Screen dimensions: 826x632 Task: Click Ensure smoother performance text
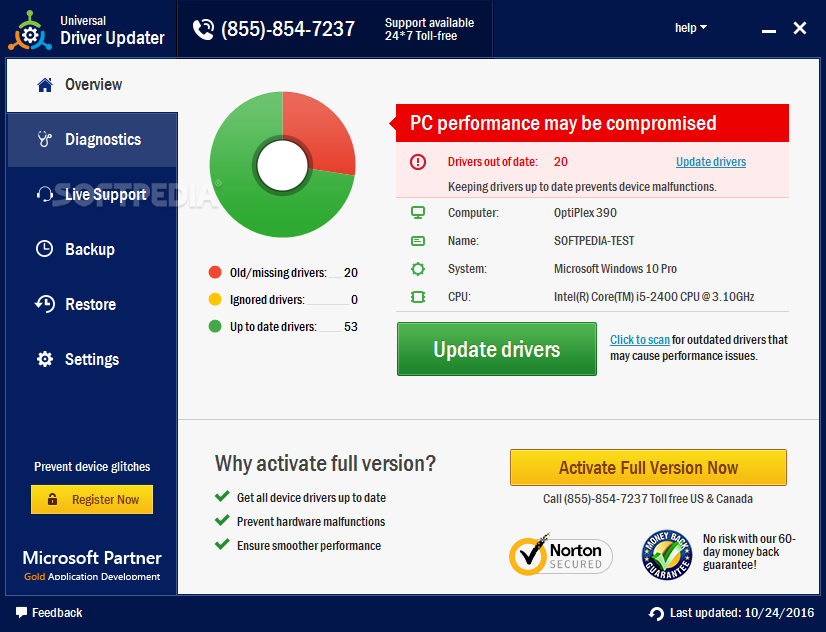pyautogui.click(x=309, y=546)
